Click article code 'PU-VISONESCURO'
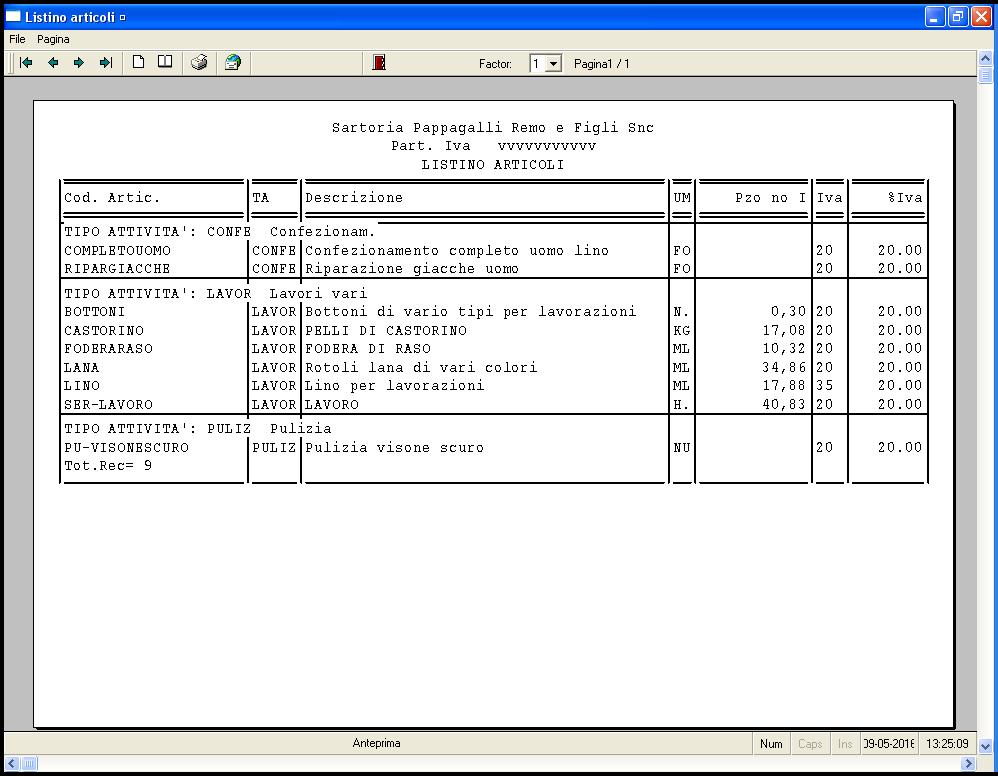 click(x=127, y=448)
